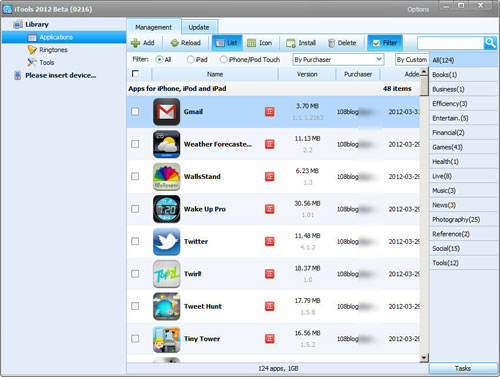Check the select-all checkbox in header
Image resolution: width=500 pixels, height=377 pixels.
point(135,73)
